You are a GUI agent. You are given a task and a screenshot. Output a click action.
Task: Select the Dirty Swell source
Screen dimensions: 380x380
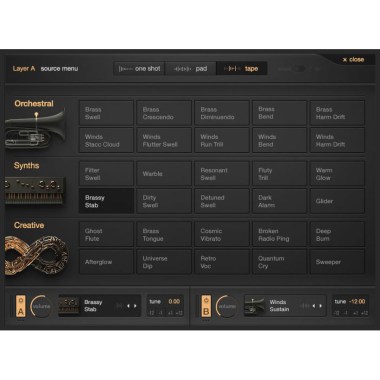click(164, 201)
